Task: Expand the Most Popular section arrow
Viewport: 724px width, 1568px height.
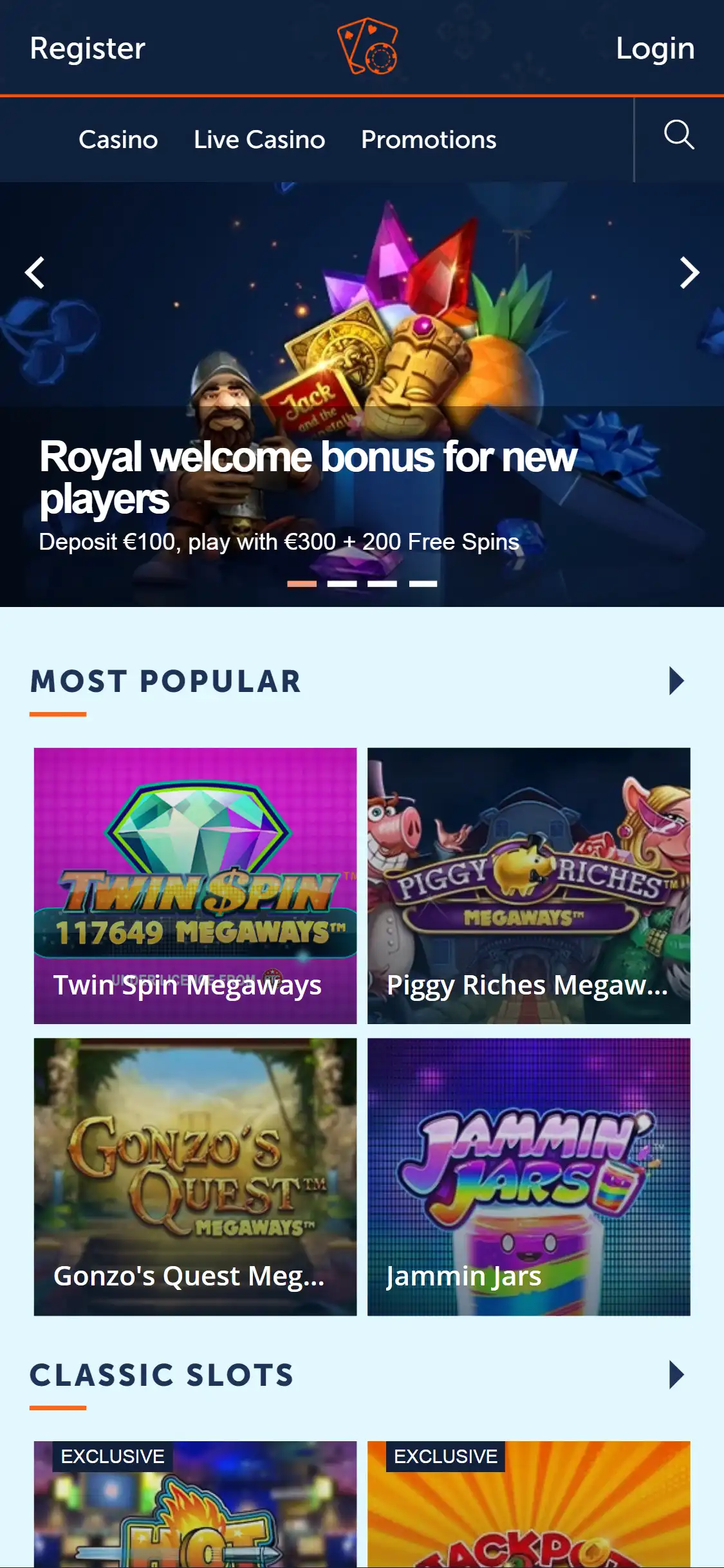Action: point(676,681)
